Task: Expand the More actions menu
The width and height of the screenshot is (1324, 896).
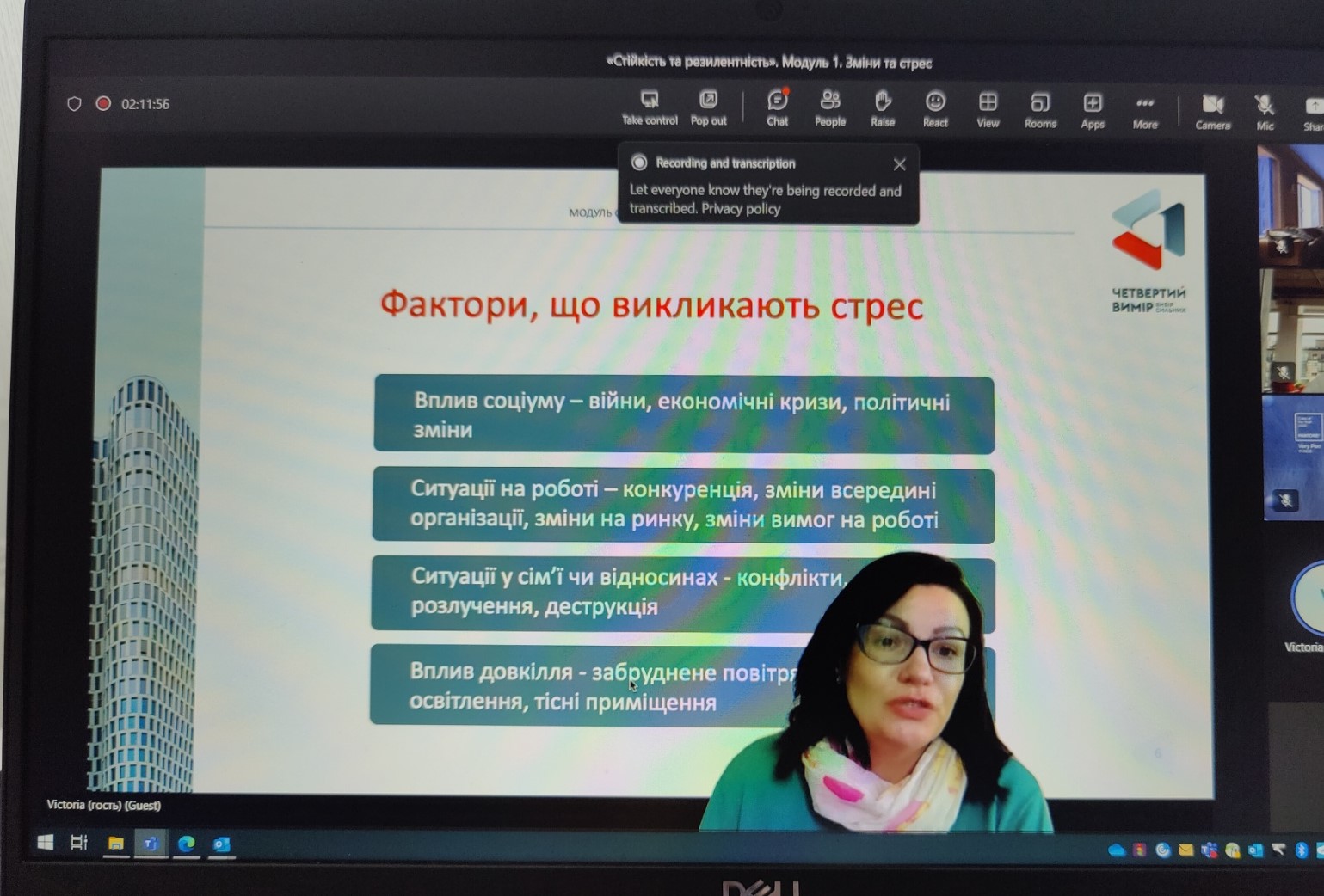Action: coord(1145,109)
